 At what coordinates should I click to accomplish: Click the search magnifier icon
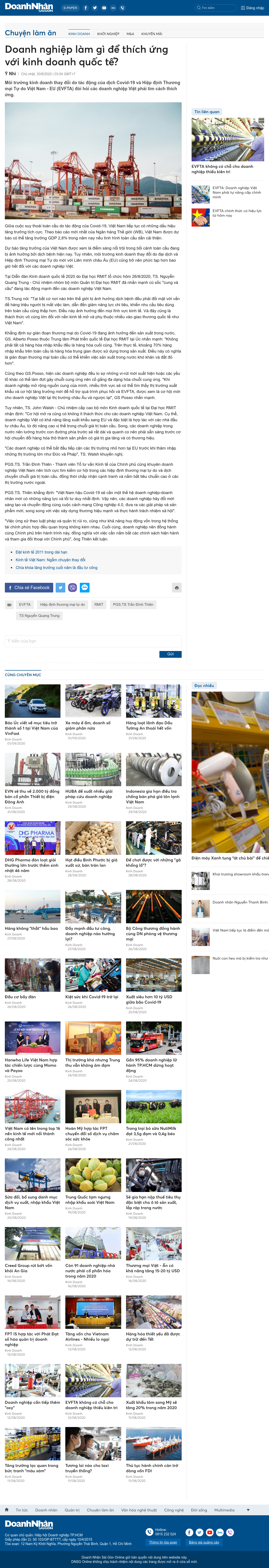pyautogui.click(x=198, y=8)
